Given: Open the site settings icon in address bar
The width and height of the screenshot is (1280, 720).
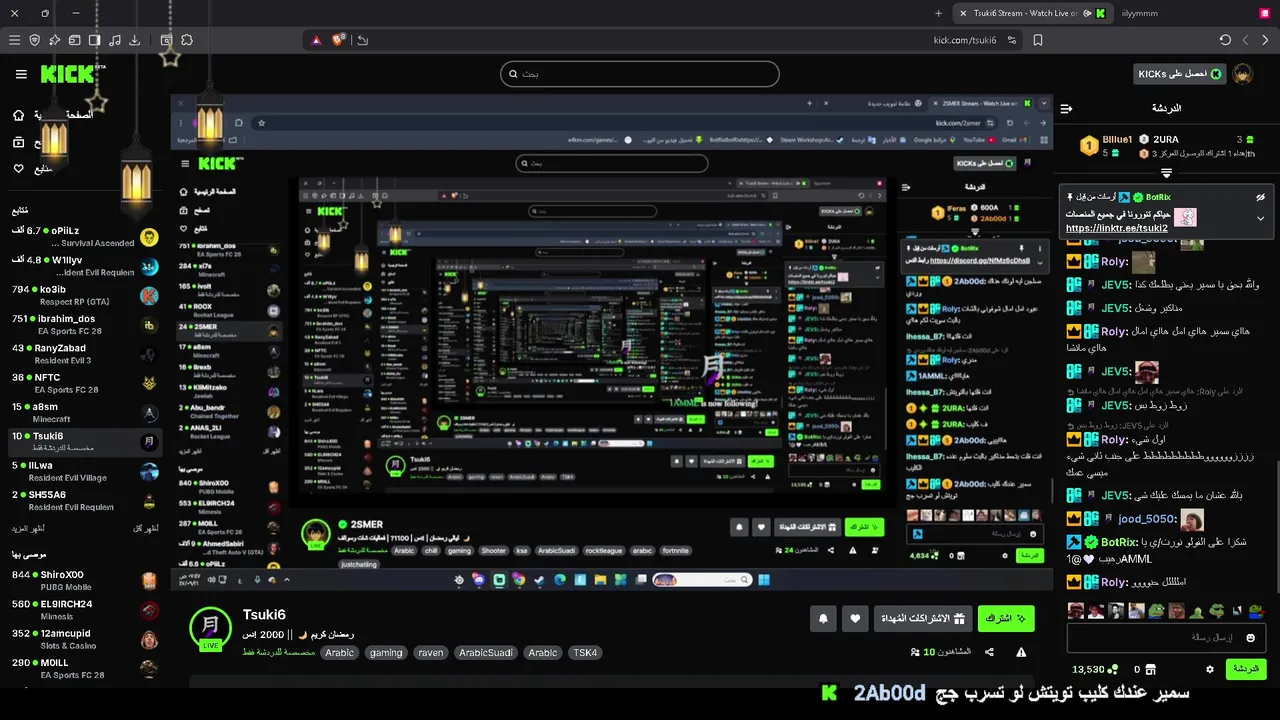Looking at the screenshot, I should 1012,40.
